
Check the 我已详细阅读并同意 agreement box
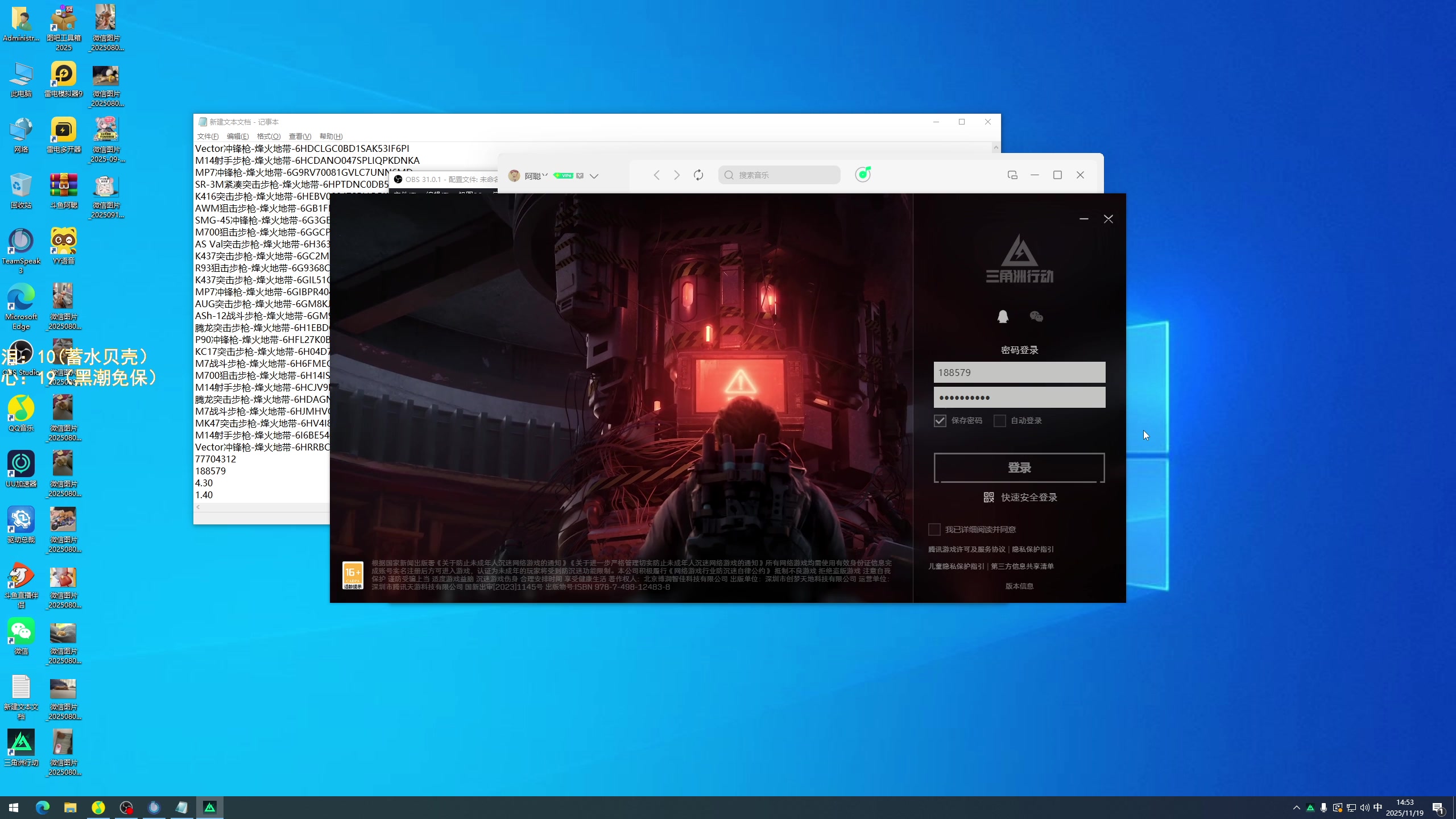pos(934,530)
